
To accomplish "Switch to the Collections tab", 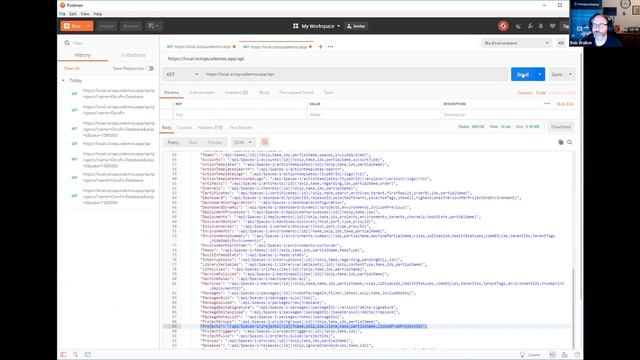I will click(133, 55).
